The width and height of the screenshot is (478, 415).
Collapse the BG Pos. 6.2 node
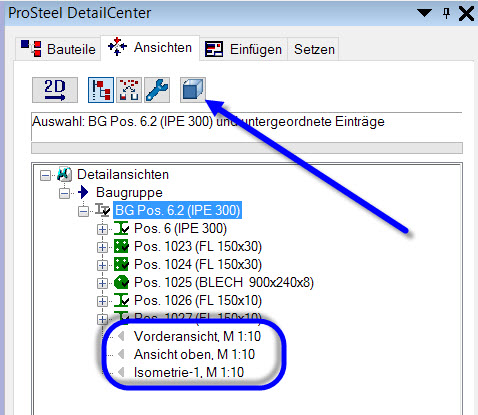coord(83,211)
